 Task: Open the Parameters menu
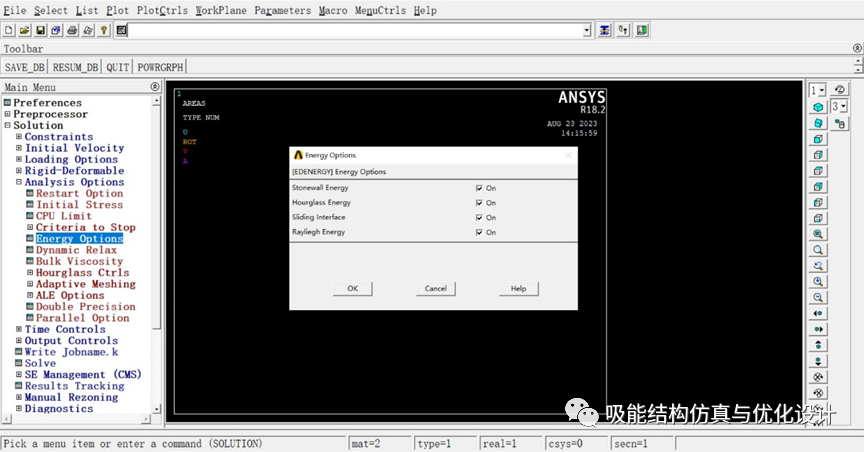(x=283, y=10)
